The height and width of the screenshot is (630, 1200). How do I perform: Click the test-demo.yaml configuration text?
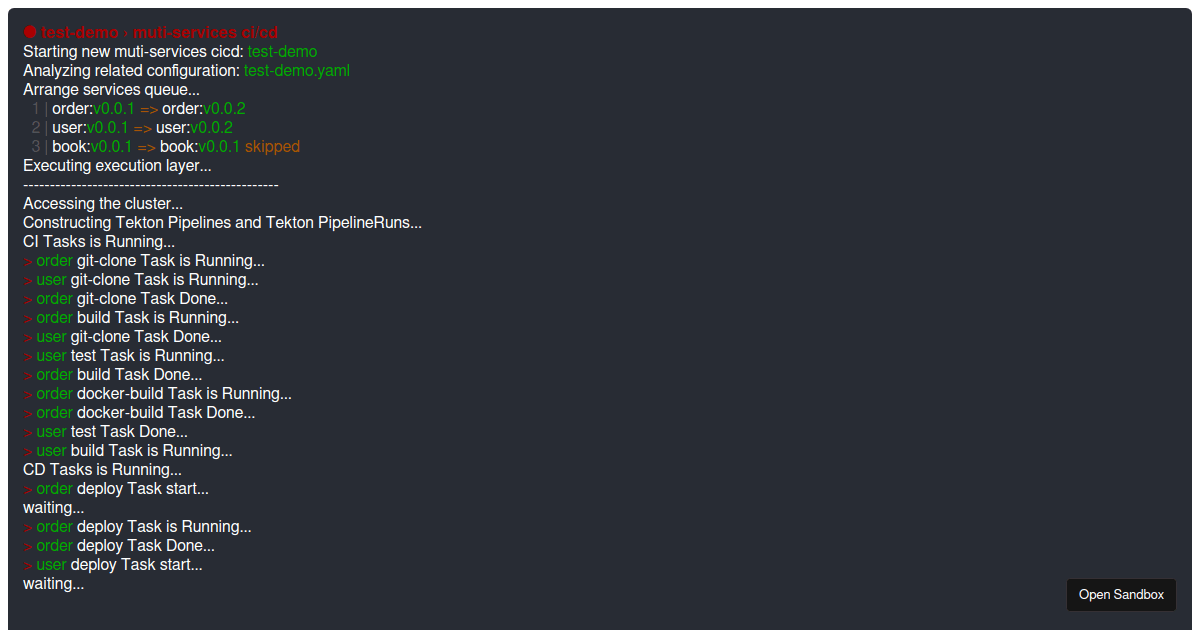pos(297,71)
